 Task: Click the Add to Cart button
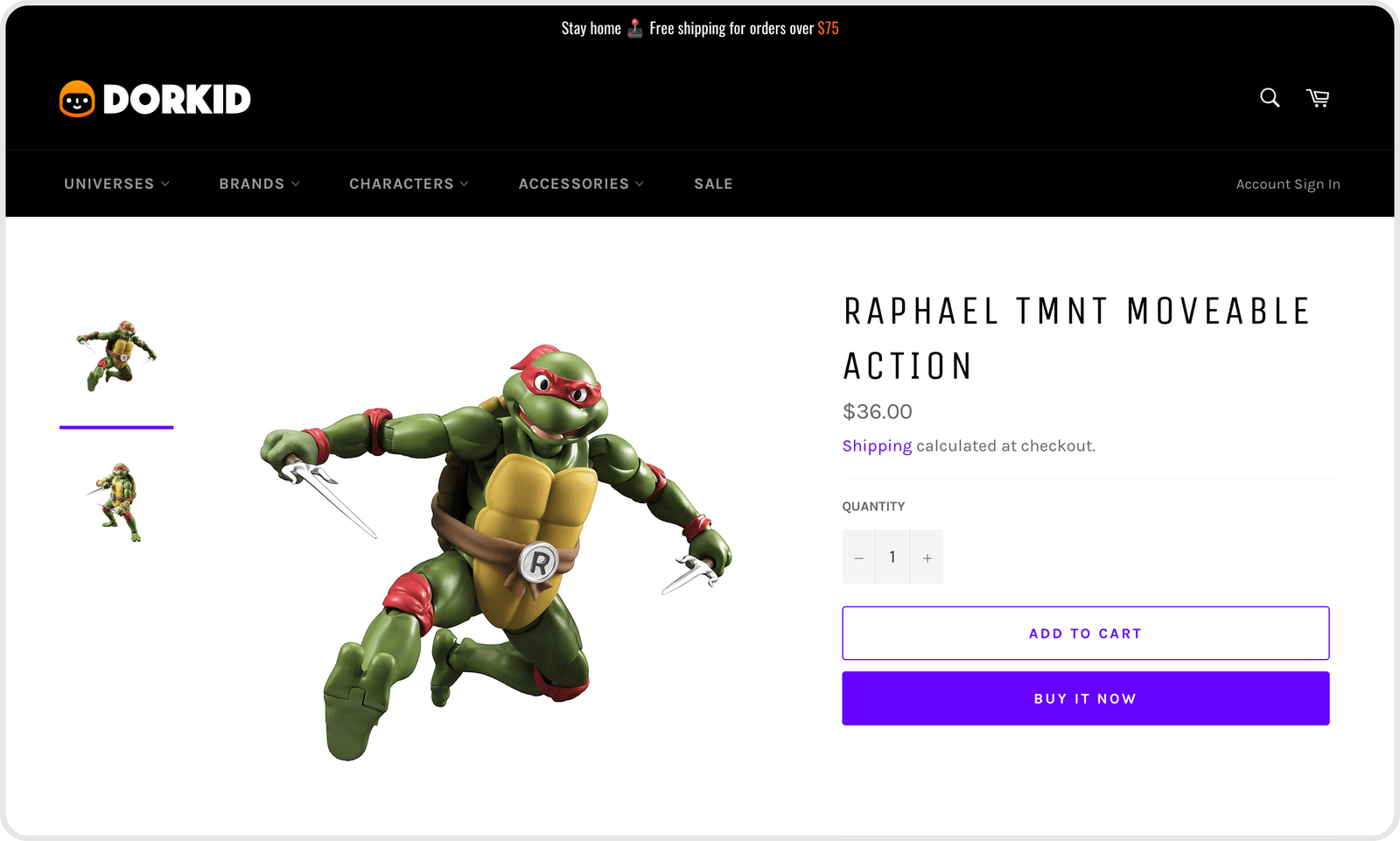click(1085, 633)
